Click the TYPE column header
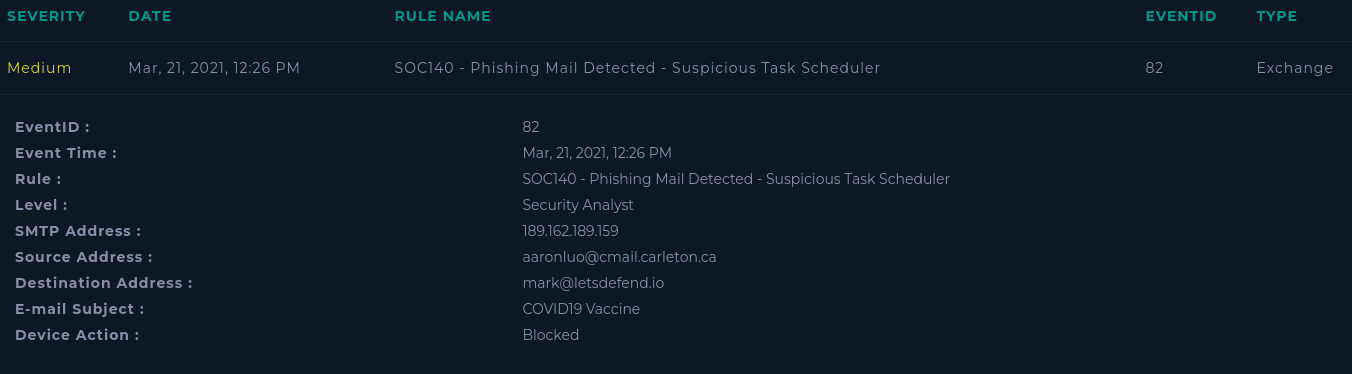Viewport: 1352px width, 374px height. tap(1277, 17)
